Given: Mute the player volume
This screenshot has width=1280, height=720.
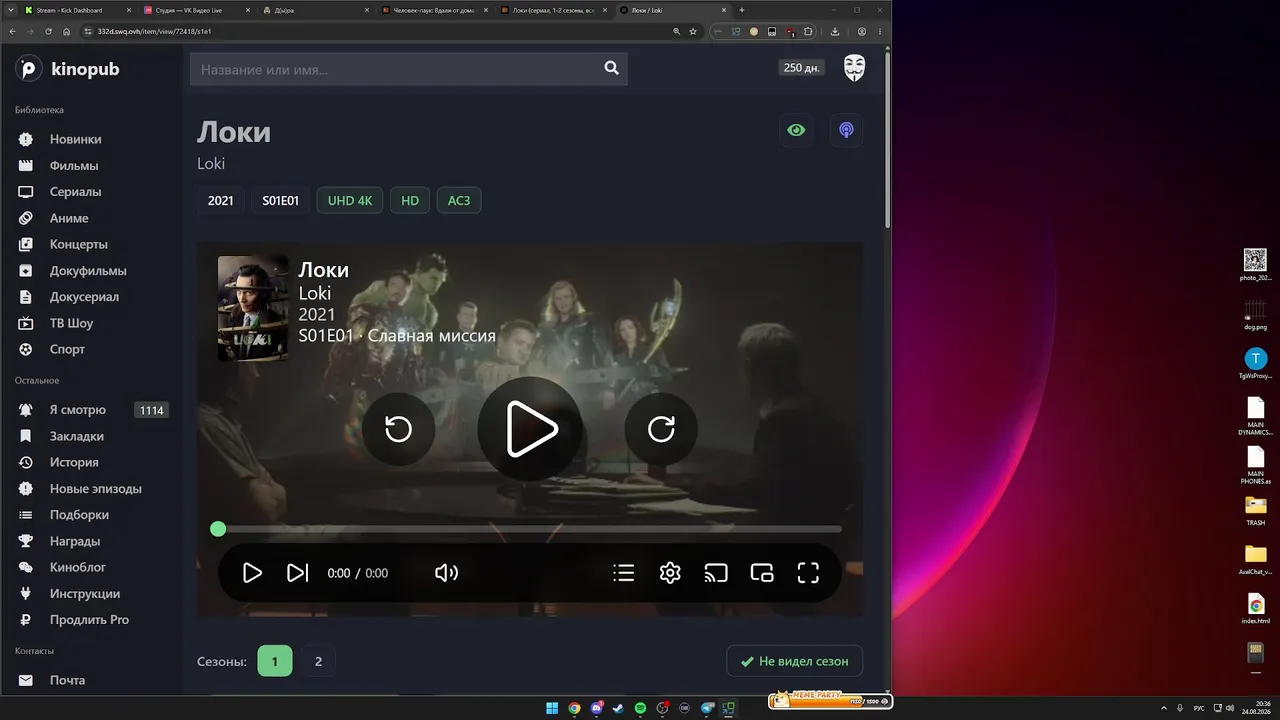Looking at the screenshot, I should [x=446, y=573].
